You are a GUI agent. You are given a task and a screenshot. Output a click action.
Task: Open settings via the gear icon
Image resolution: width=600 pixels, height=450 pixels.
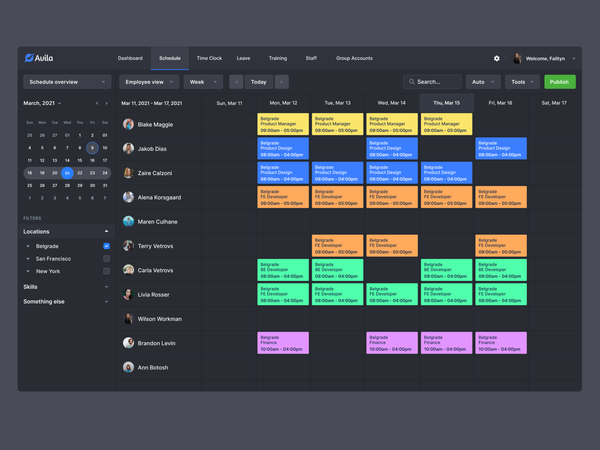tap(496, 59)
